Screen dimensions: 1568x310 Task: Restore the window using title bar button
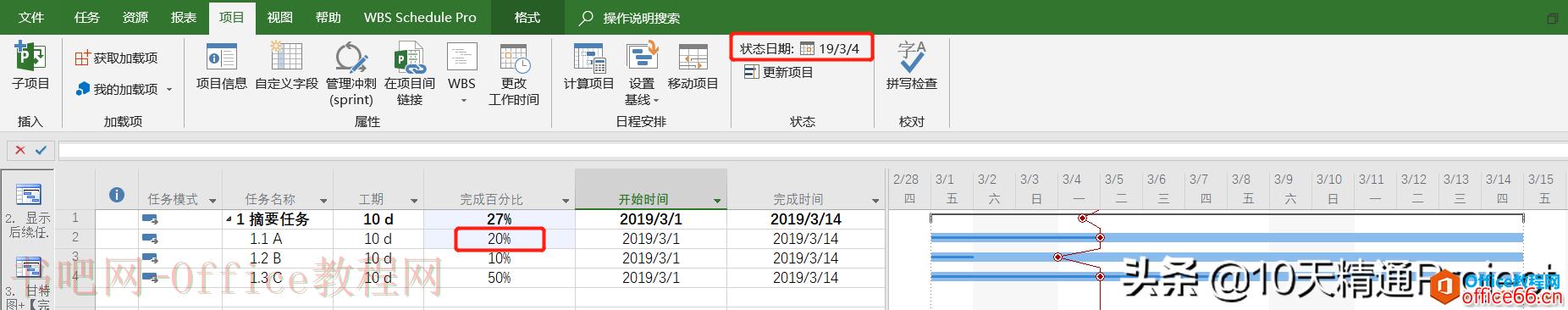tap(1552, 18)
